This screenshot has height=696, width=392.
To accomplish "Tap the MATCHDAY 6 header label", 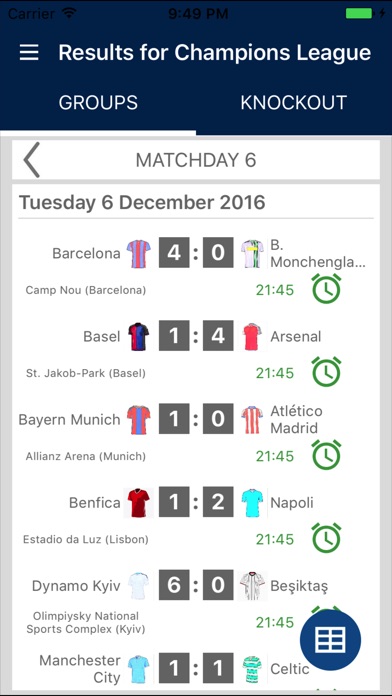I will coord(196,160).
